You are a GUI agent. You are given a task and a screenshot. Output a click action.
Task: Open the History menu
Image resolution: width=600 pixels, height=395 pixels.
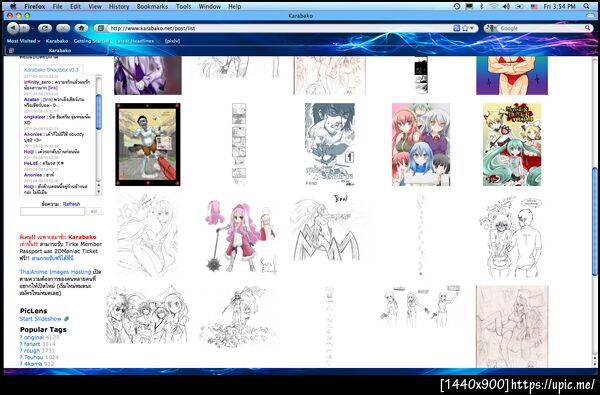(119, 7)
